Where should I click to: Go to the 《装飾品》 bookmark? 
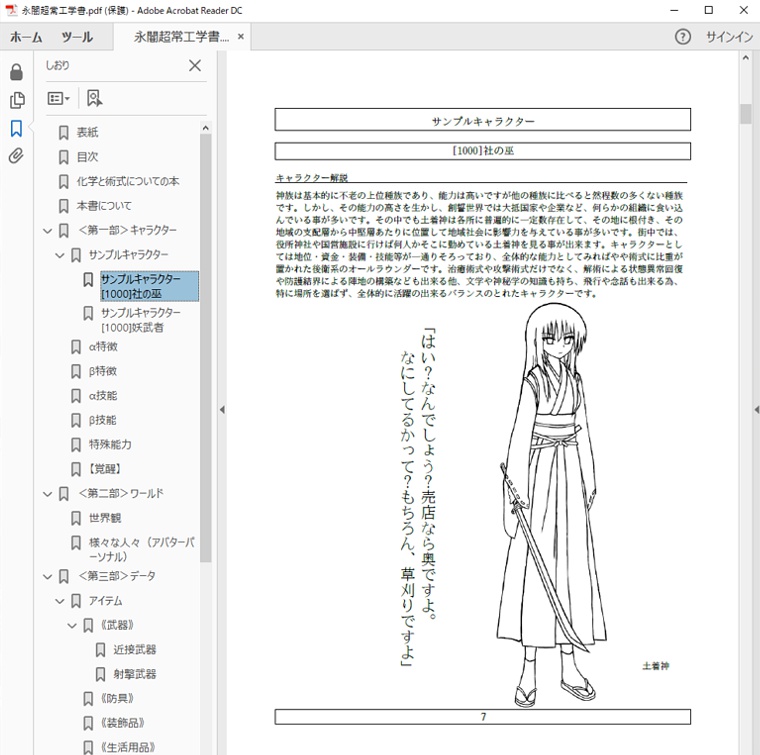[x=122, y=723]
